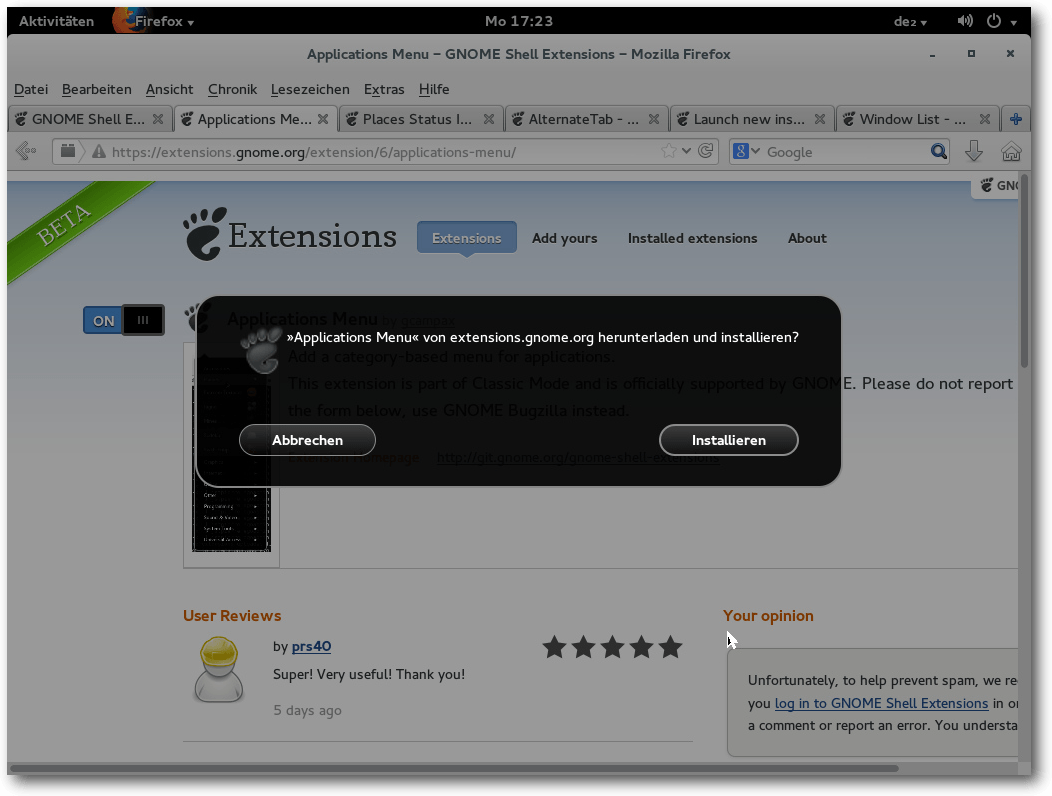
Task: Select the Extensions nav button
Action: click(466, 238)
